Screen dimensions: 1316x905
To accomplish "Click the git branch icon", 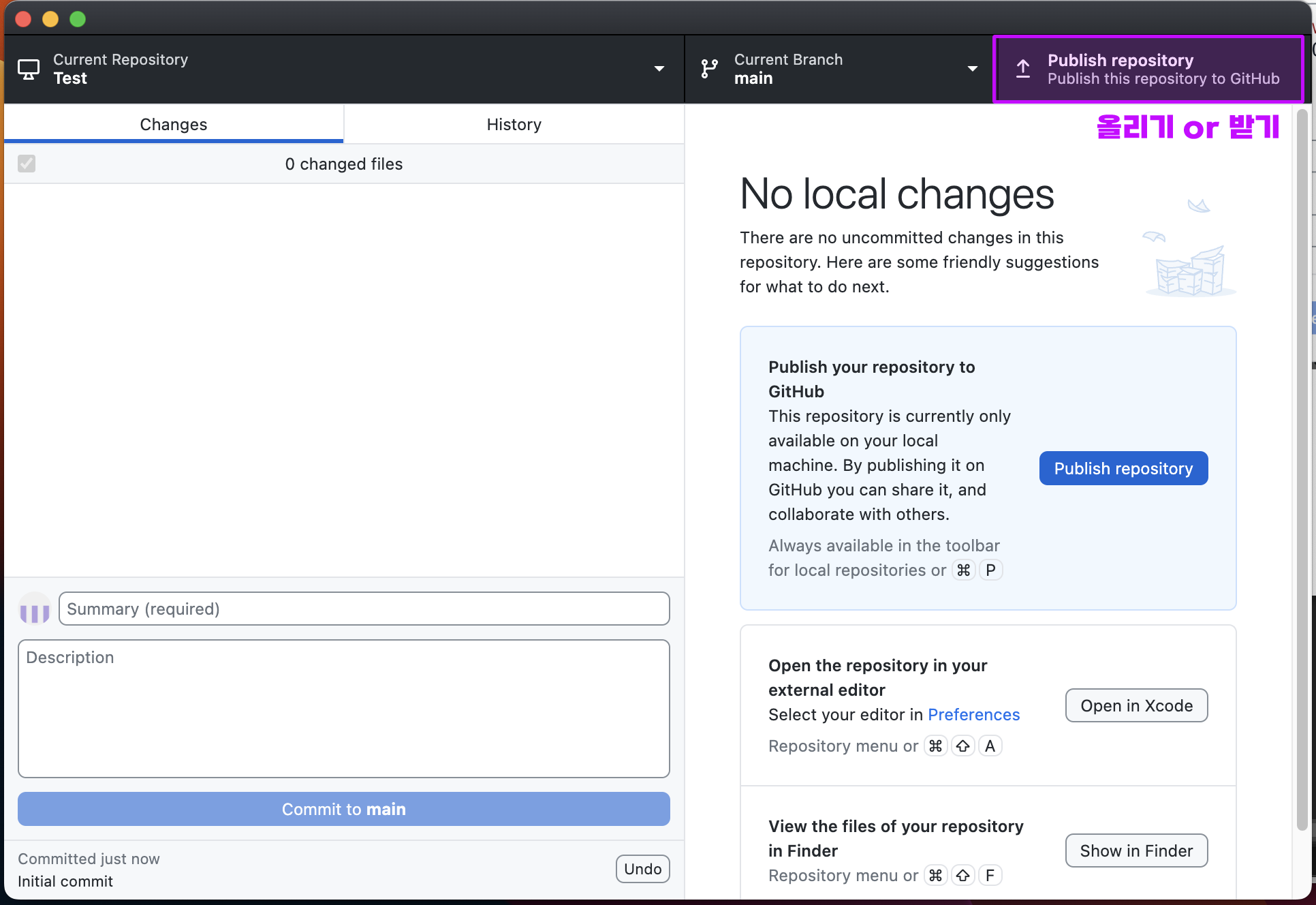I will (709, 69).
